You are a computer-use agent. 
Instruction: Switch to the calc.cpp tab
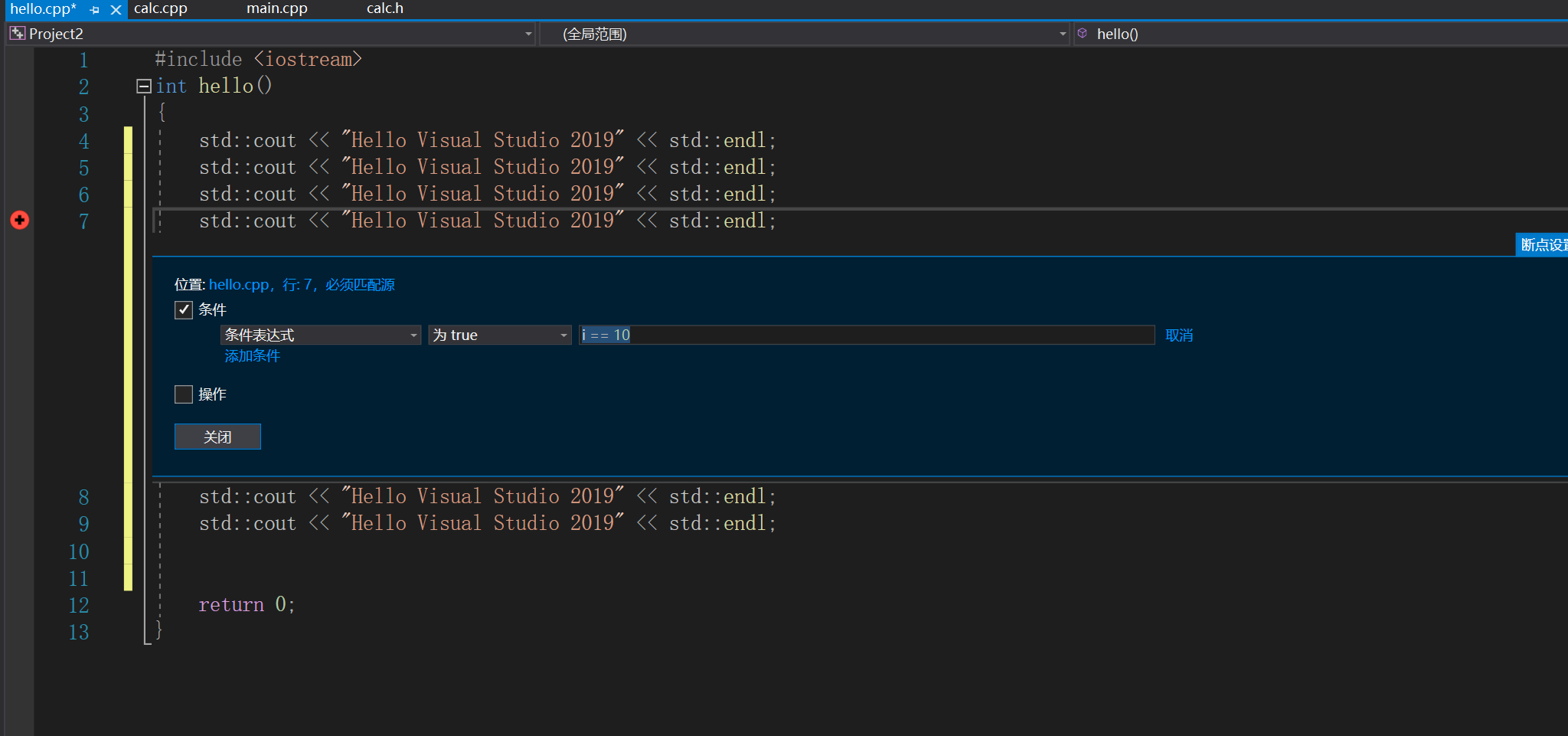(x=161, y=8)
